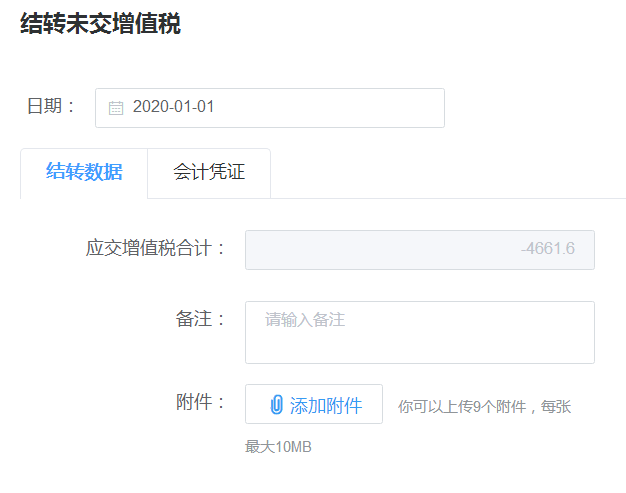
Task: Click the 备注 label
Action: pos(200,319)
